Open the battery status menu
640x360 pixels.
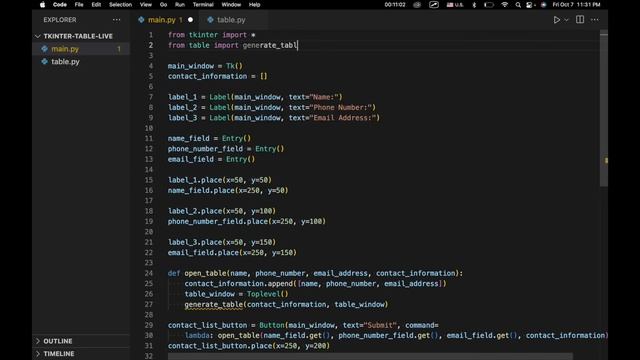point(489,4)
